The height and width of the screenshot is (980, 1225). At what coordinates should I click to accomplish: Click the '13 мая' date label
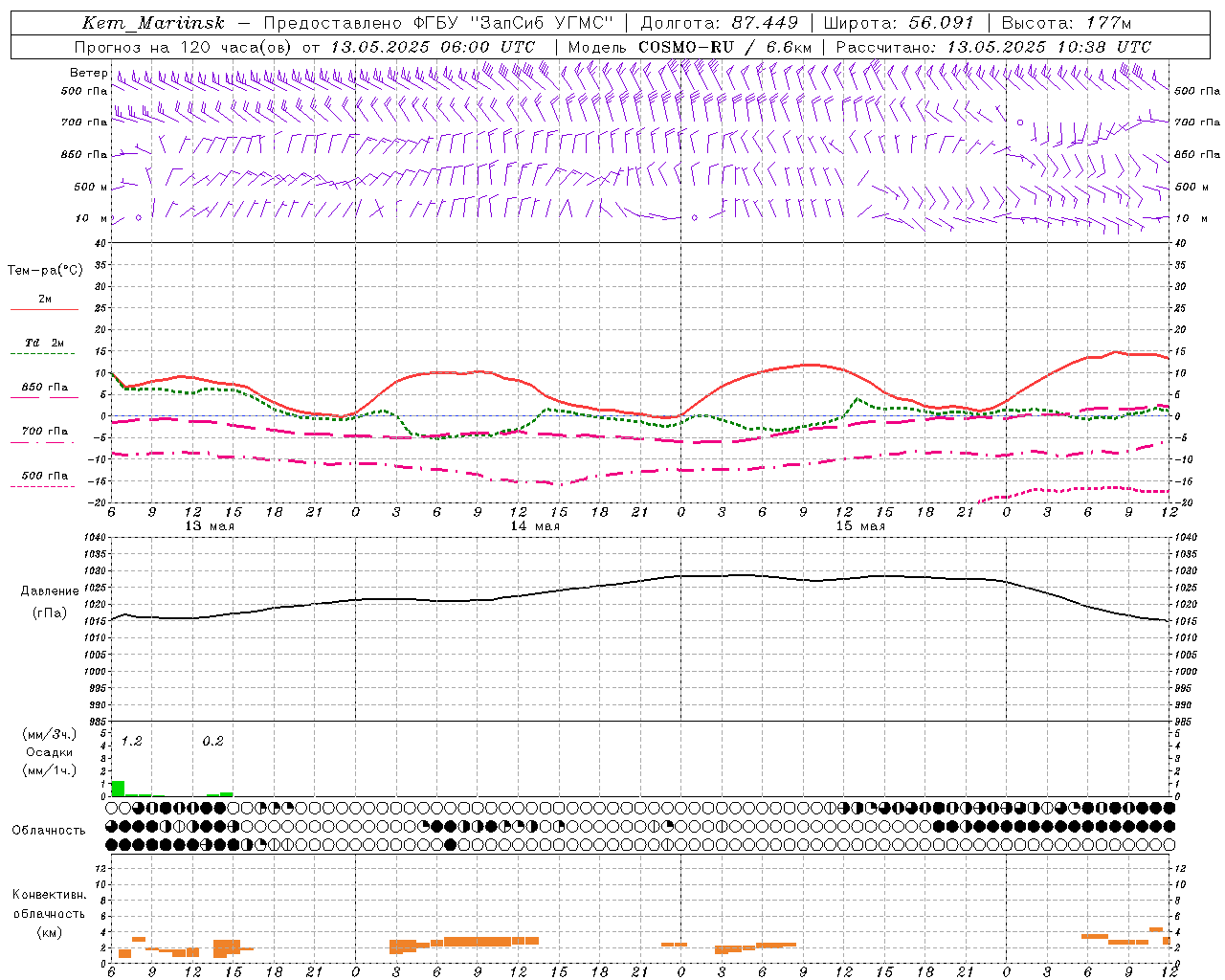click(210, 526)
